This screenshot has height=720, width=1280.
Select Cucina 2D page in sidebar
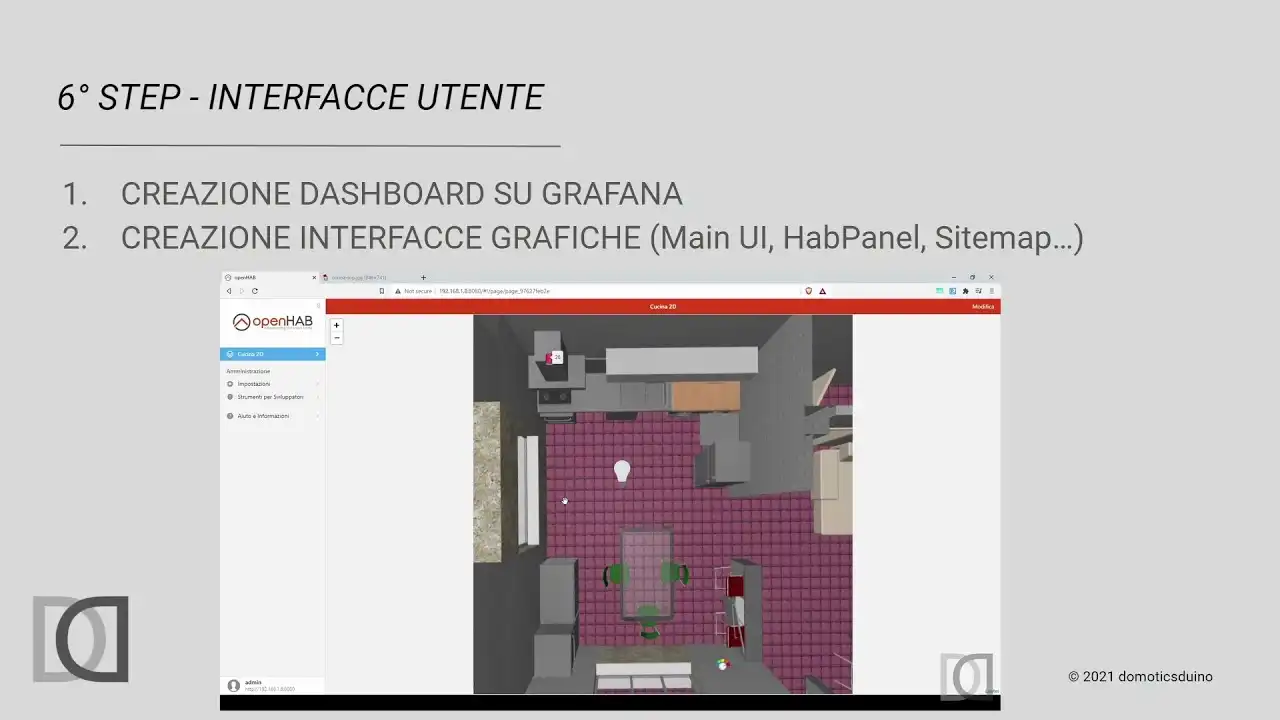coord(271,354)
